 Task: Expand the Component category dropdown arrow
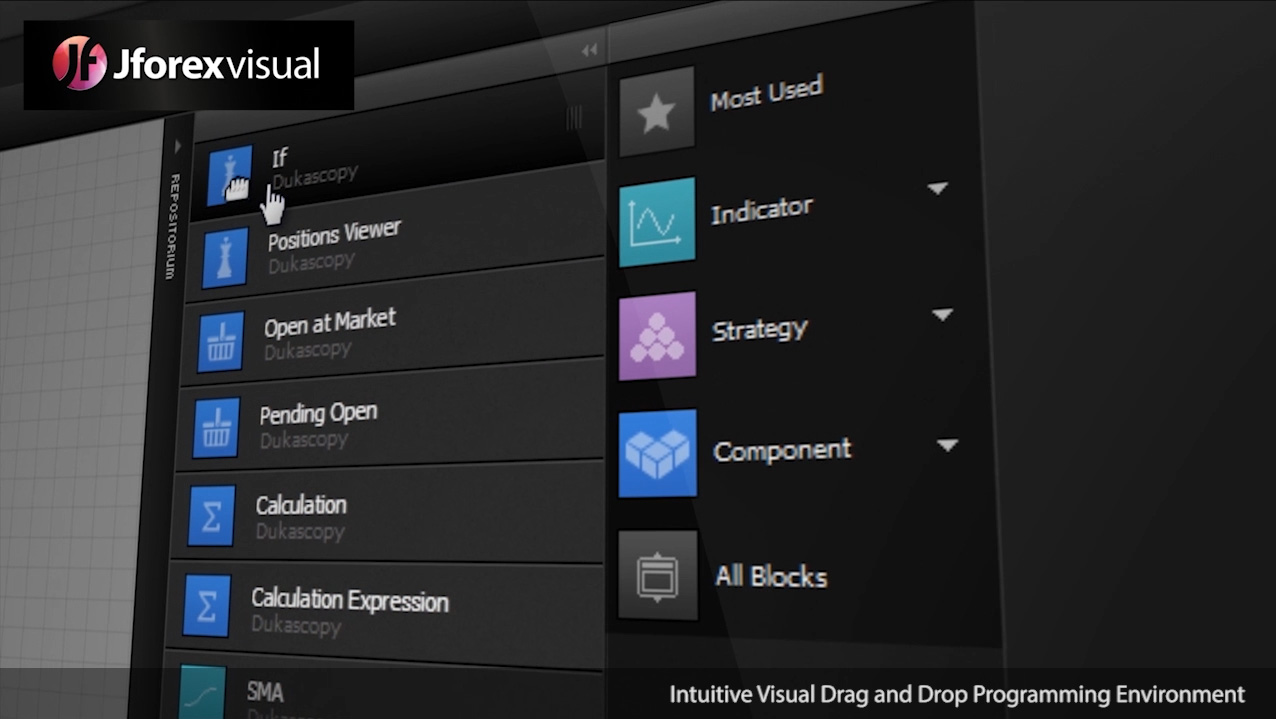tap(947, 445)
